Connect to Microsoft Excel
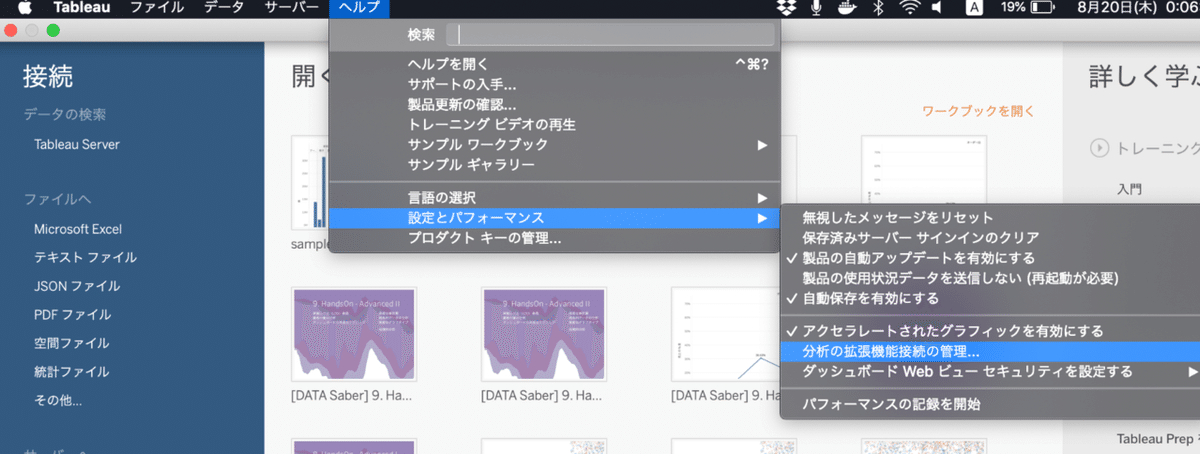1200x454 pixels. 78,229
